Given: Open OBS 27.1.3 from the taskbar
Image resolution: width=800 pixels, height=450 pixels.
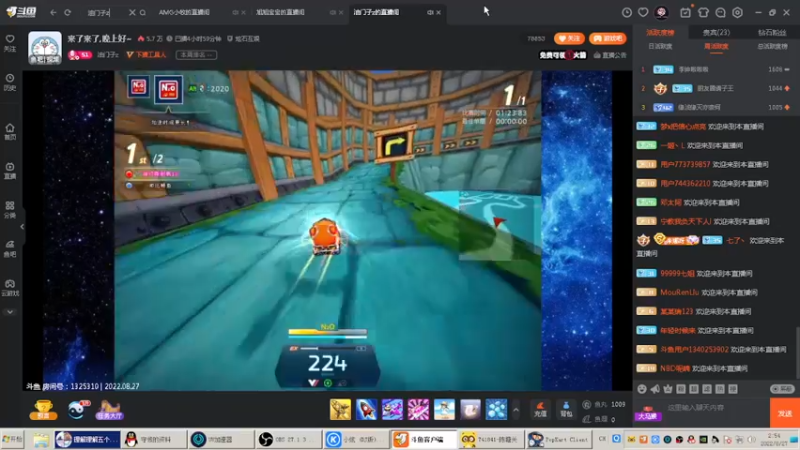Looking at the screenshot, I should 288,439.
